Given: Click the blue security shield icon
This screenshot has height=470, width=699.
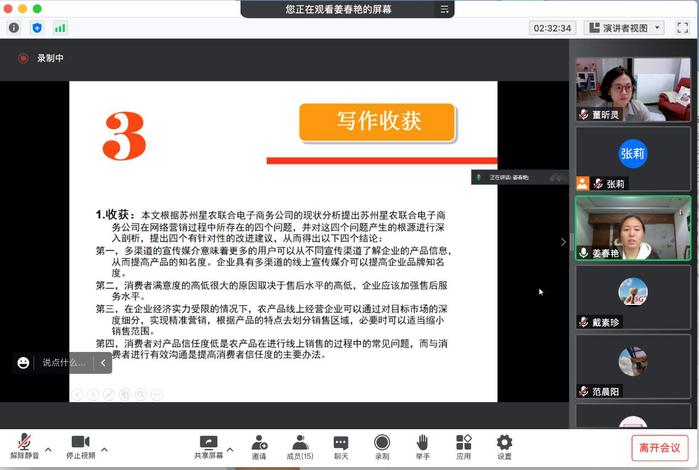Looking at the screenshot, I should (37, 28).
